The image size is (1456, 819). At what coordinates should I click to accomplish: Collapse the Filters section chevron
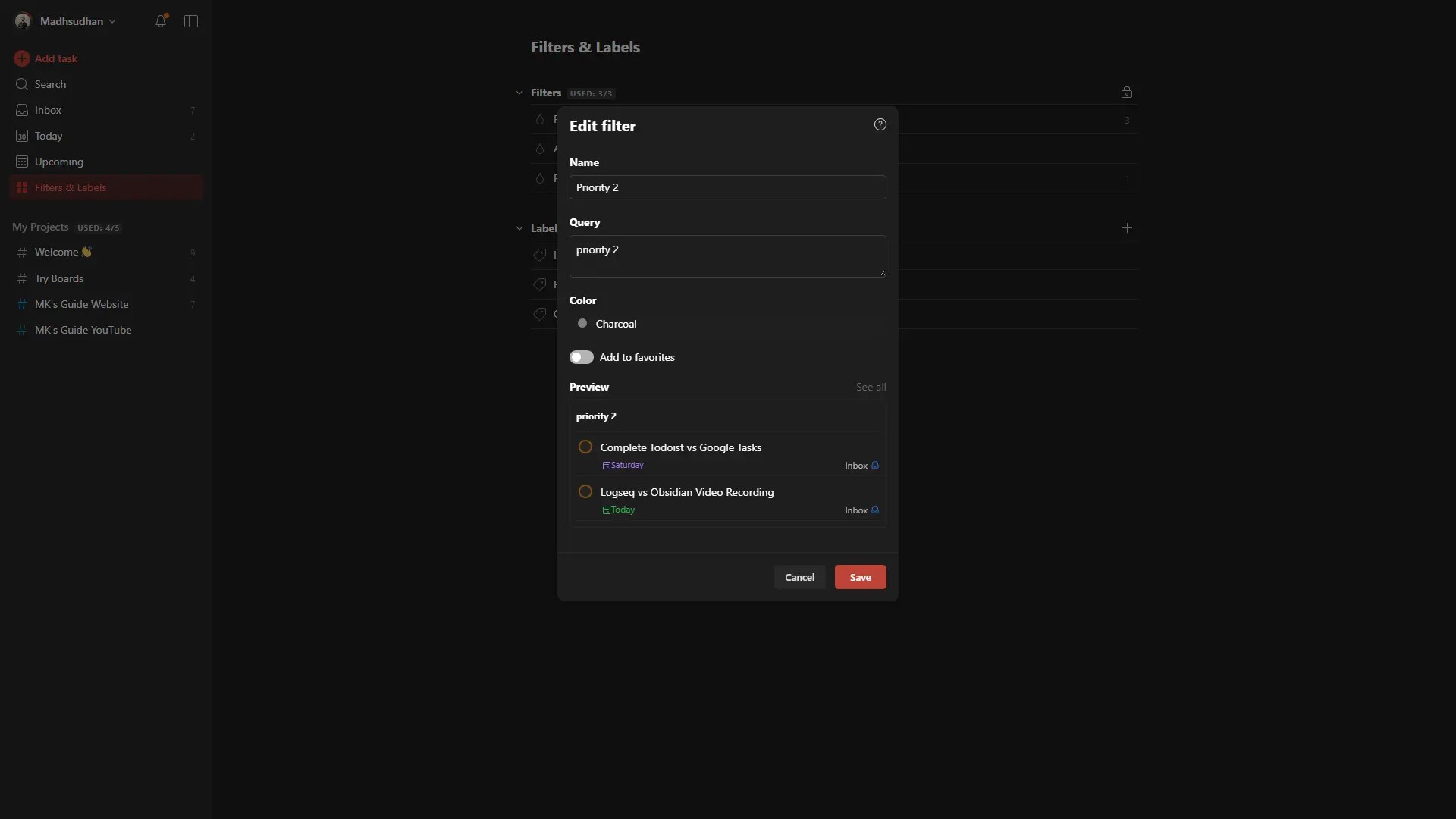point(519,92)
